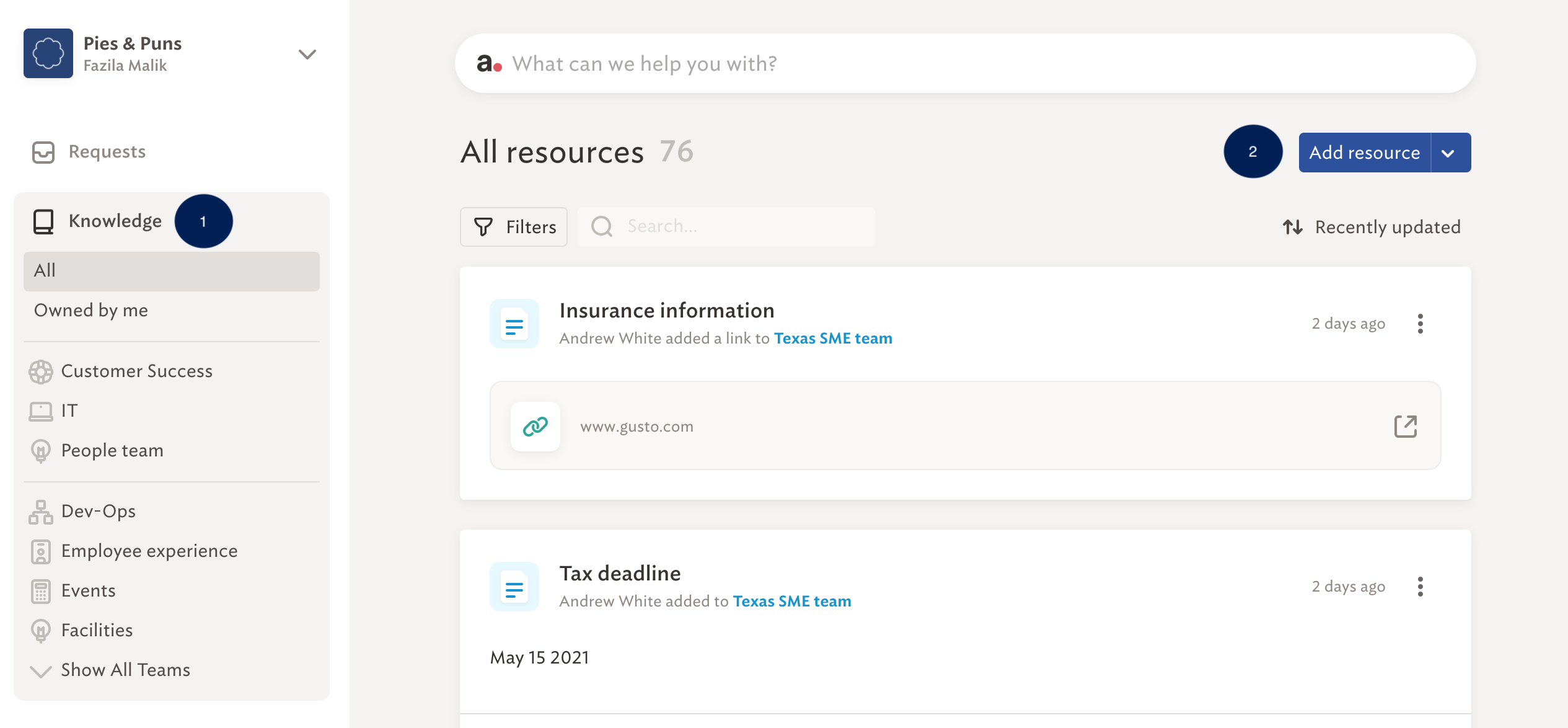This screenshot has height=728, width=1568.
Task: Click the Events calculator icon
Action: click(41, 591)
